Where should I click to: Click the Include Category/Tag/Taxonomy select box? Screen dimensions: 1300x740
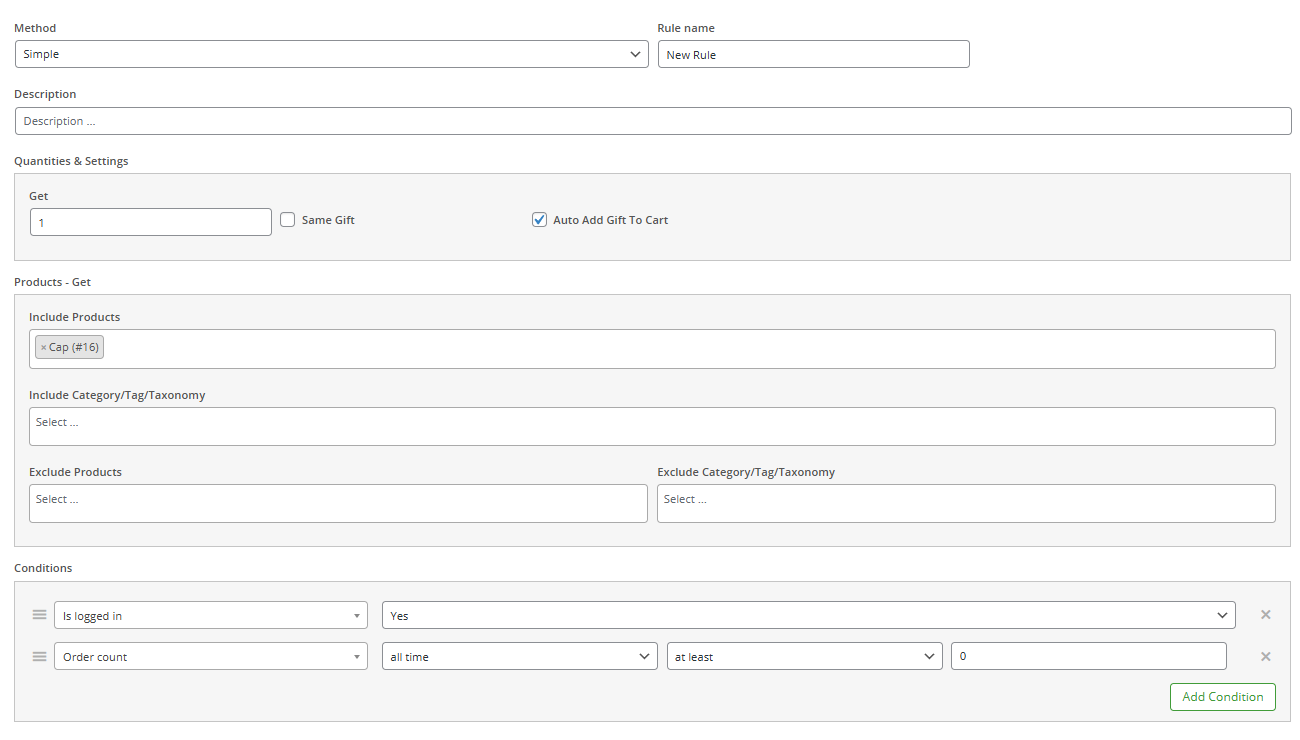click(x=652, y=426)
